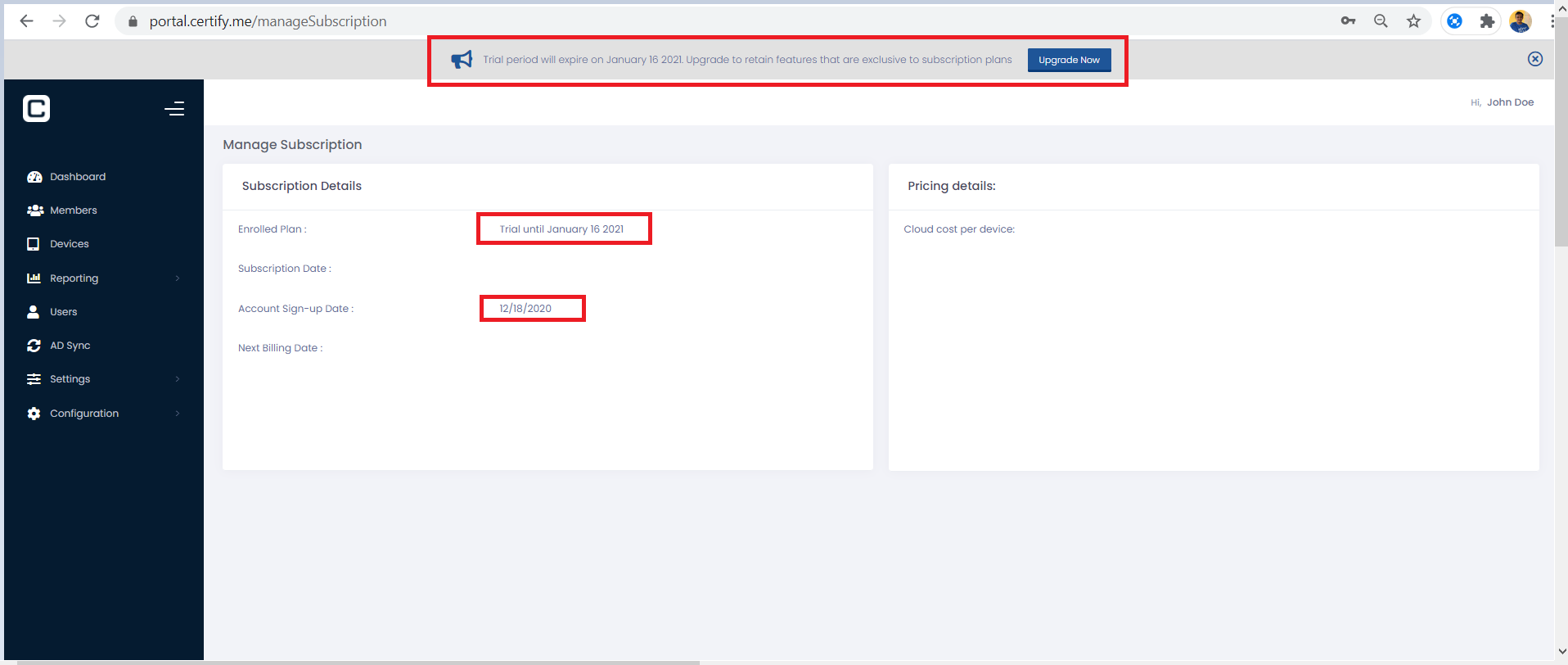Screen dimensions: 1568x665
Task: Expand the Configuration submenu chevron
Action: coord(178,414)
